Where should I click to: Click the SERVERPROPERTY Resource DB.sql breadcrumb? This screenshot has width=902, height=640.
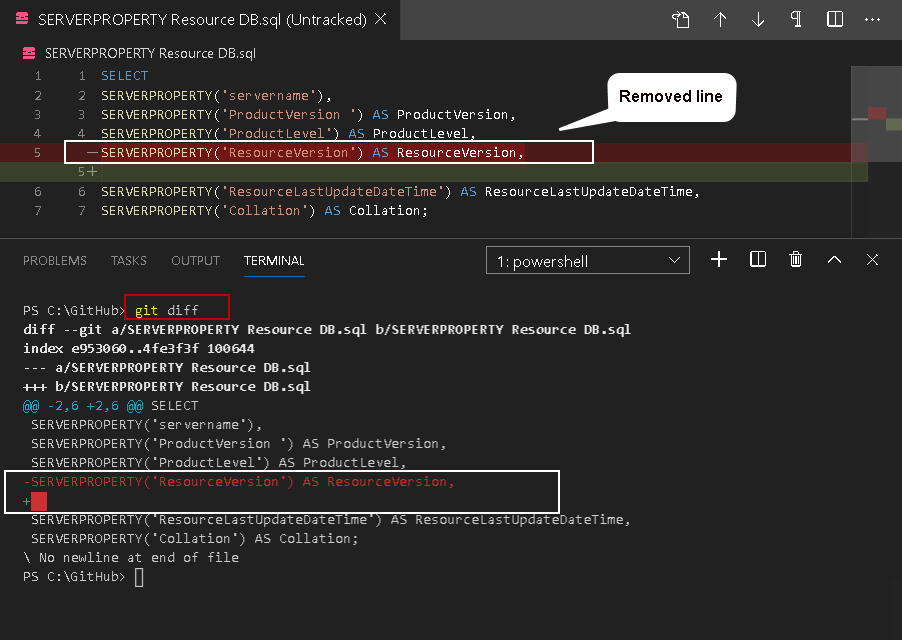[151, 54]
